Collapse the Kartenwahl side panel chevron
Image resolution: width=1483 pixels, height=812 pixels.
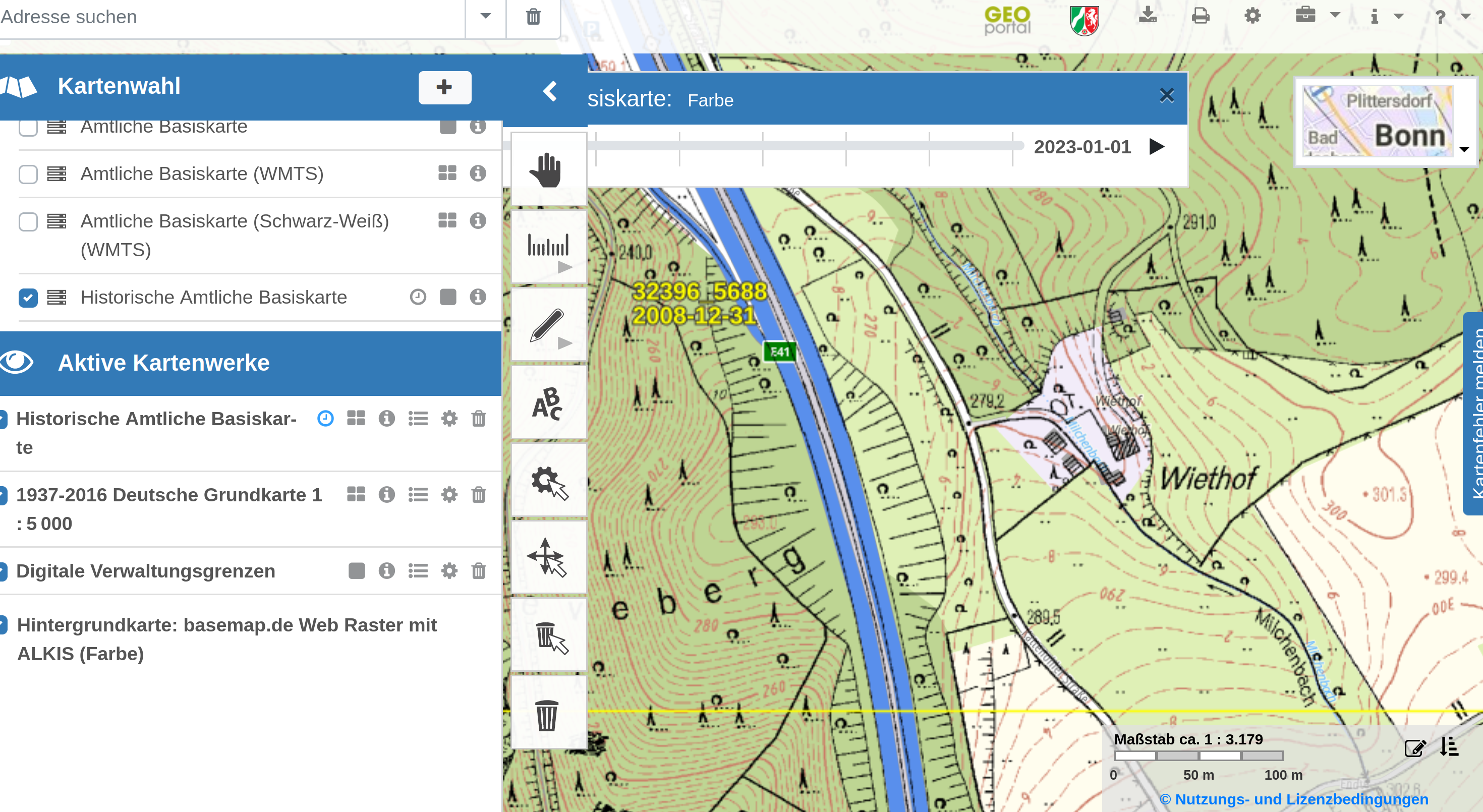coord(550,90)
